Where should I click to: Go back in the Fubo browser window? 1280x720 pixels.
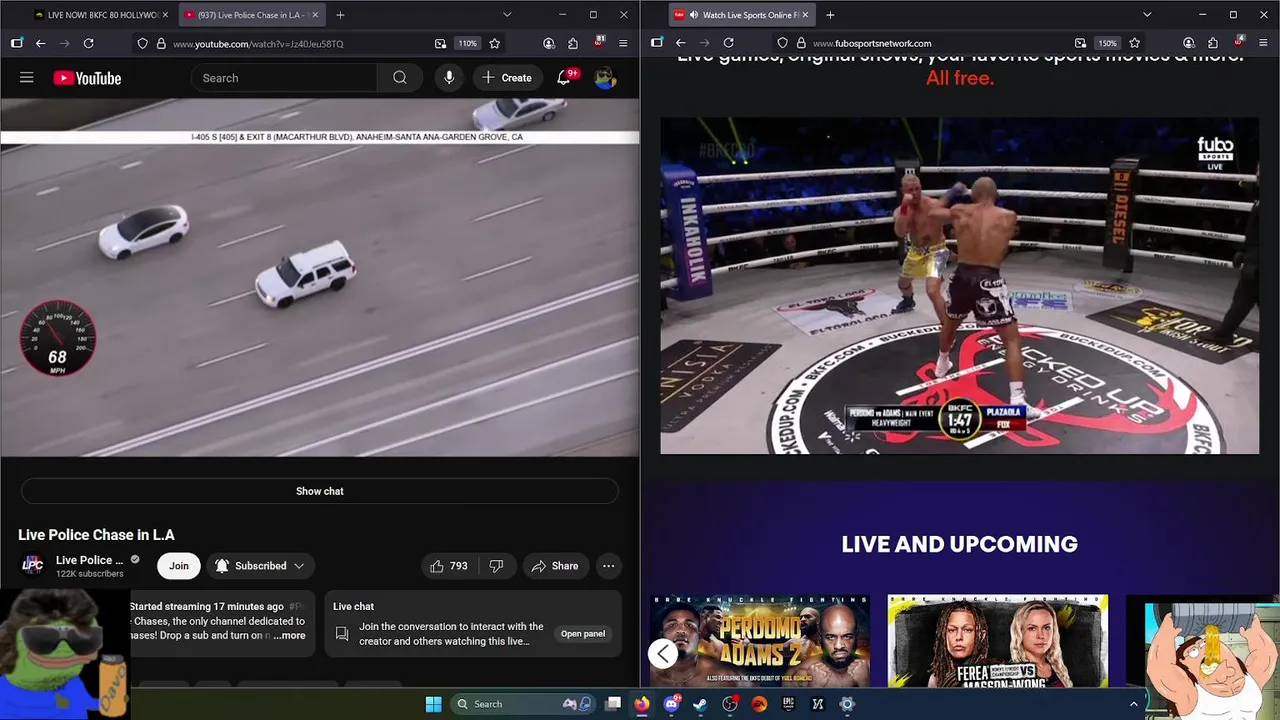pos(681,43)
